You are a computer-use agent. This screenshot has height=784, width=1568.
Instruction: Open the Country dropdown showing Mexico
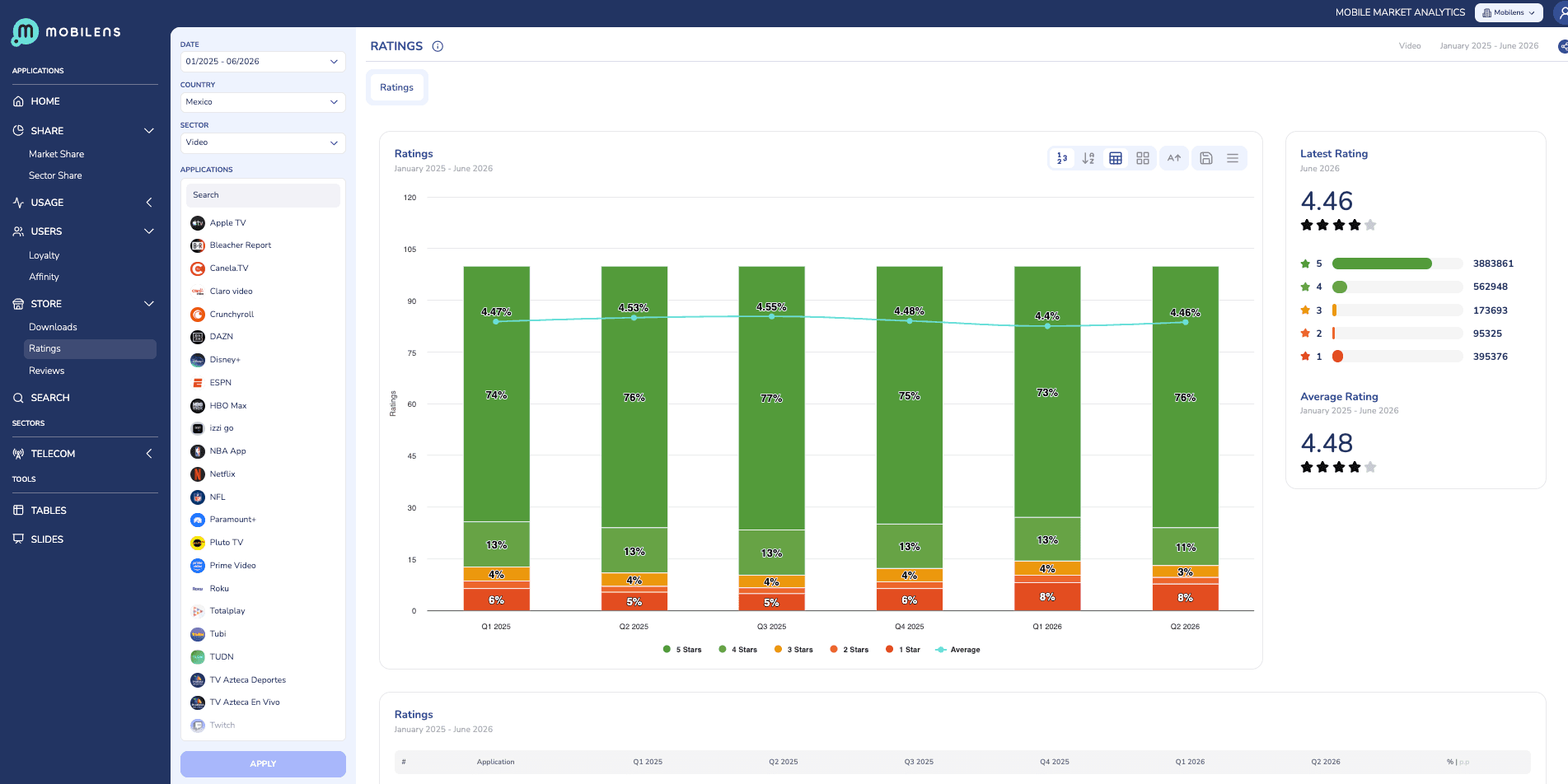(x=263, y=102)
